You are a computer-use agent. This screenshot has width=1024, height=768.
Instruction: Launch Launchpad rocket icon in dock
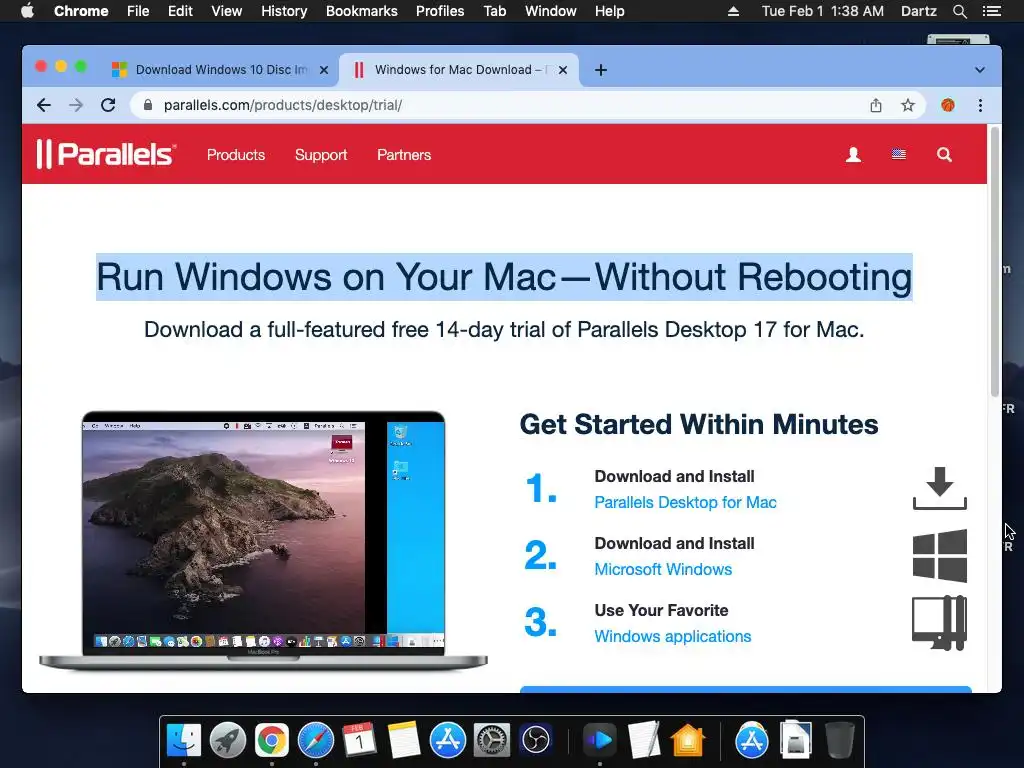pos(227,740)
